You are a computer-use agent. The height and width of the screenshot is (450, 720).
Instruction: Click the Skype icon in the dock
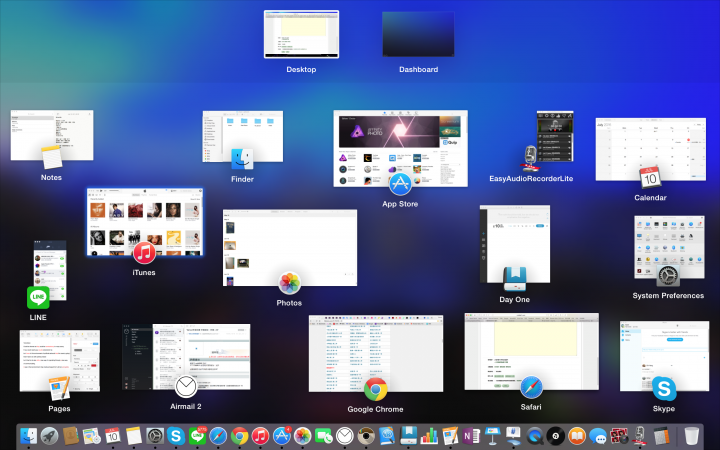pos(176,436)
